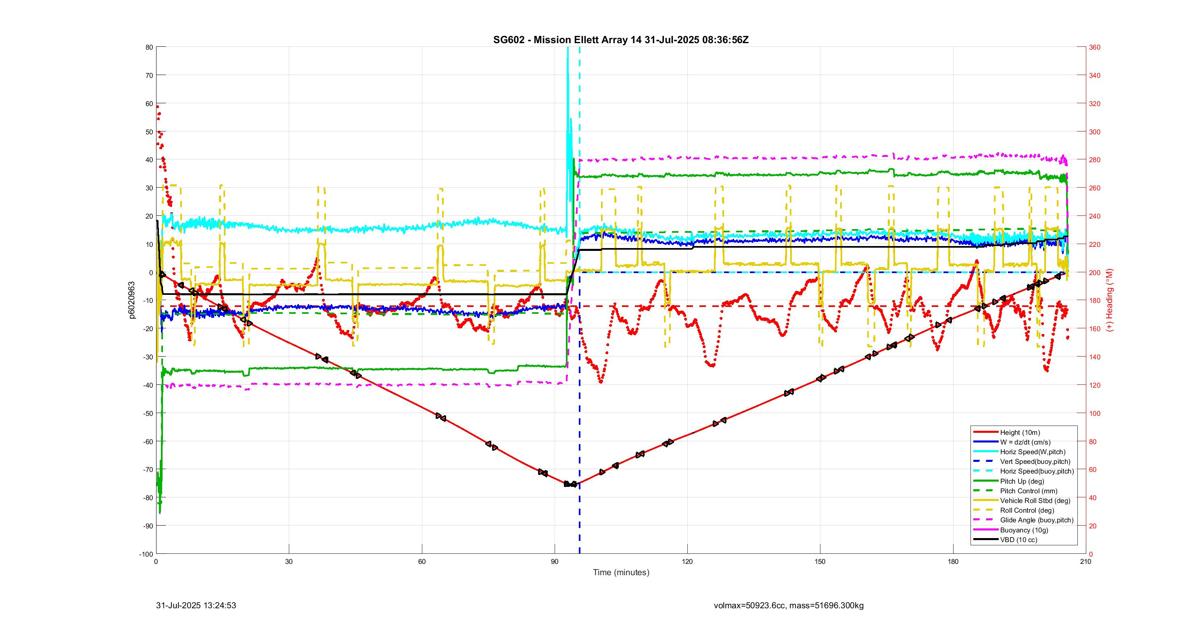Viewport: 1200px width, 622px height.
Task: Click the solid green line sample beside 'Pitch Up (deg)'
Action: tap(985, 481)
